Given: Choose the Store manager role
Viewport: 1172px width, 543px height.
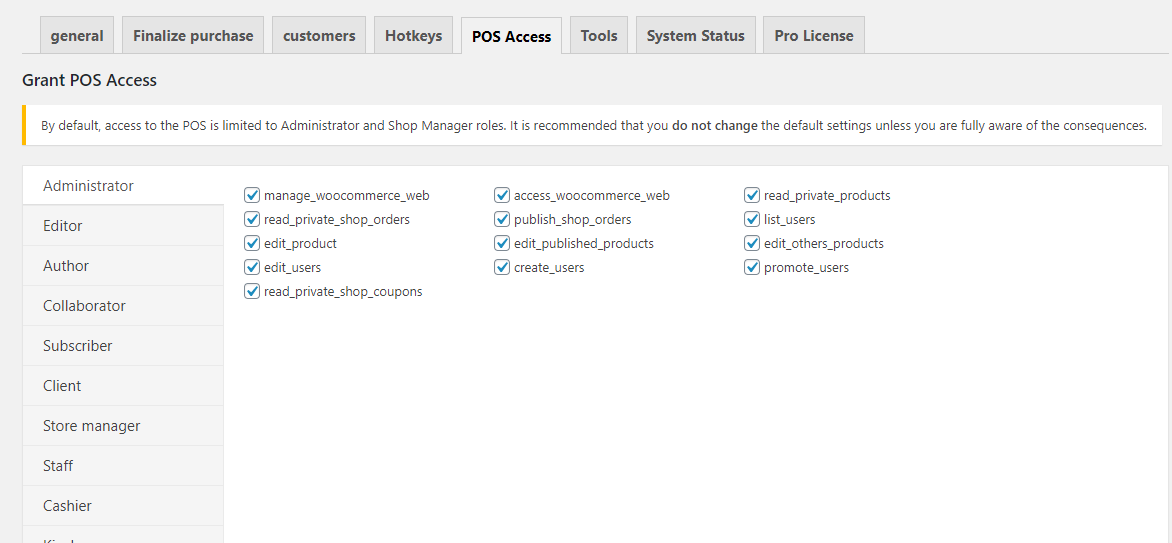Looking at the screenshot, I should 92,426.
